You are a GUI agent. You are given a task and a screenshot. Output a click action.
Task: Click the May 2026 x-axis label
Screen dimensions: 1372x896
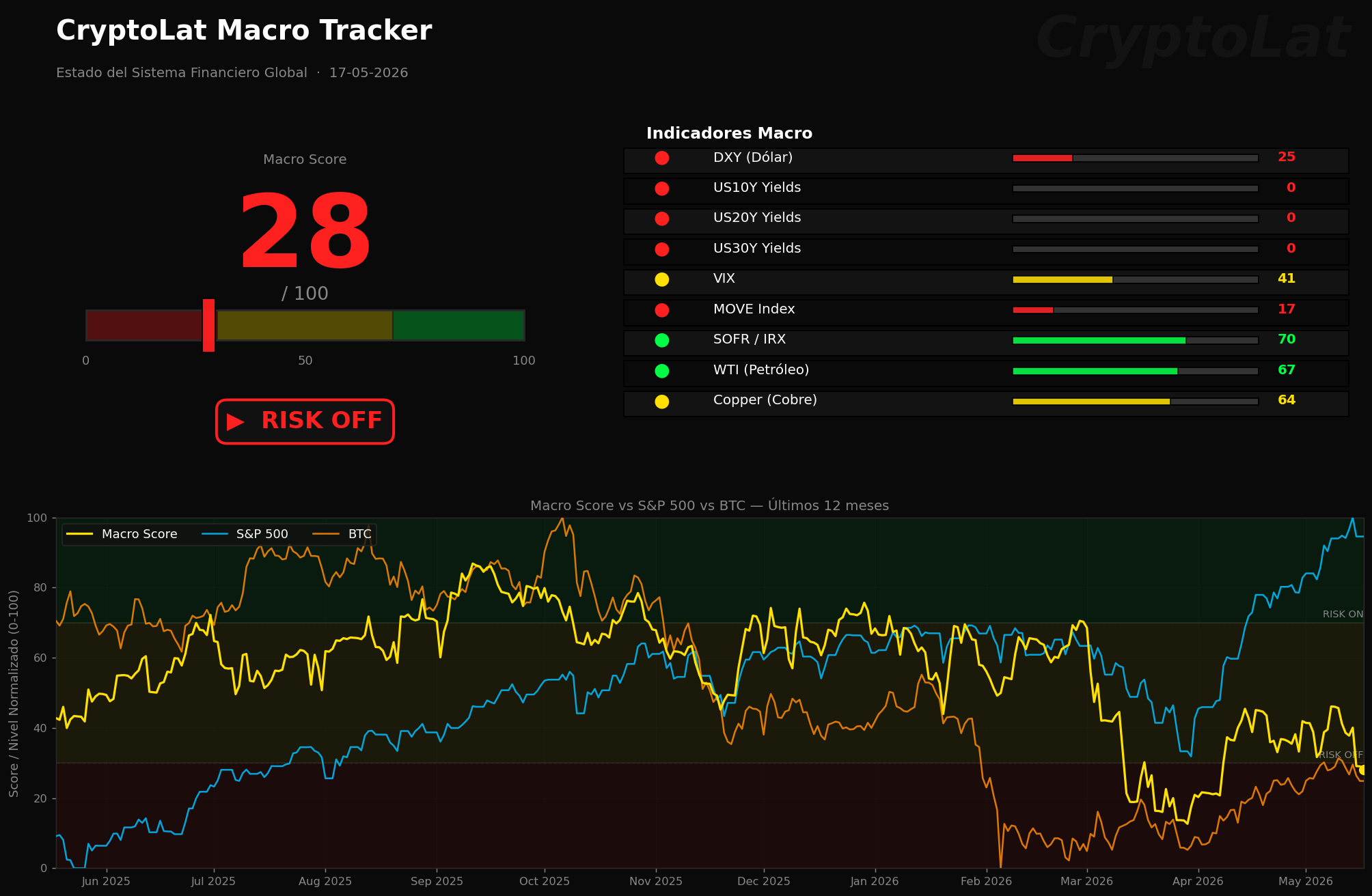point(1306,882)
